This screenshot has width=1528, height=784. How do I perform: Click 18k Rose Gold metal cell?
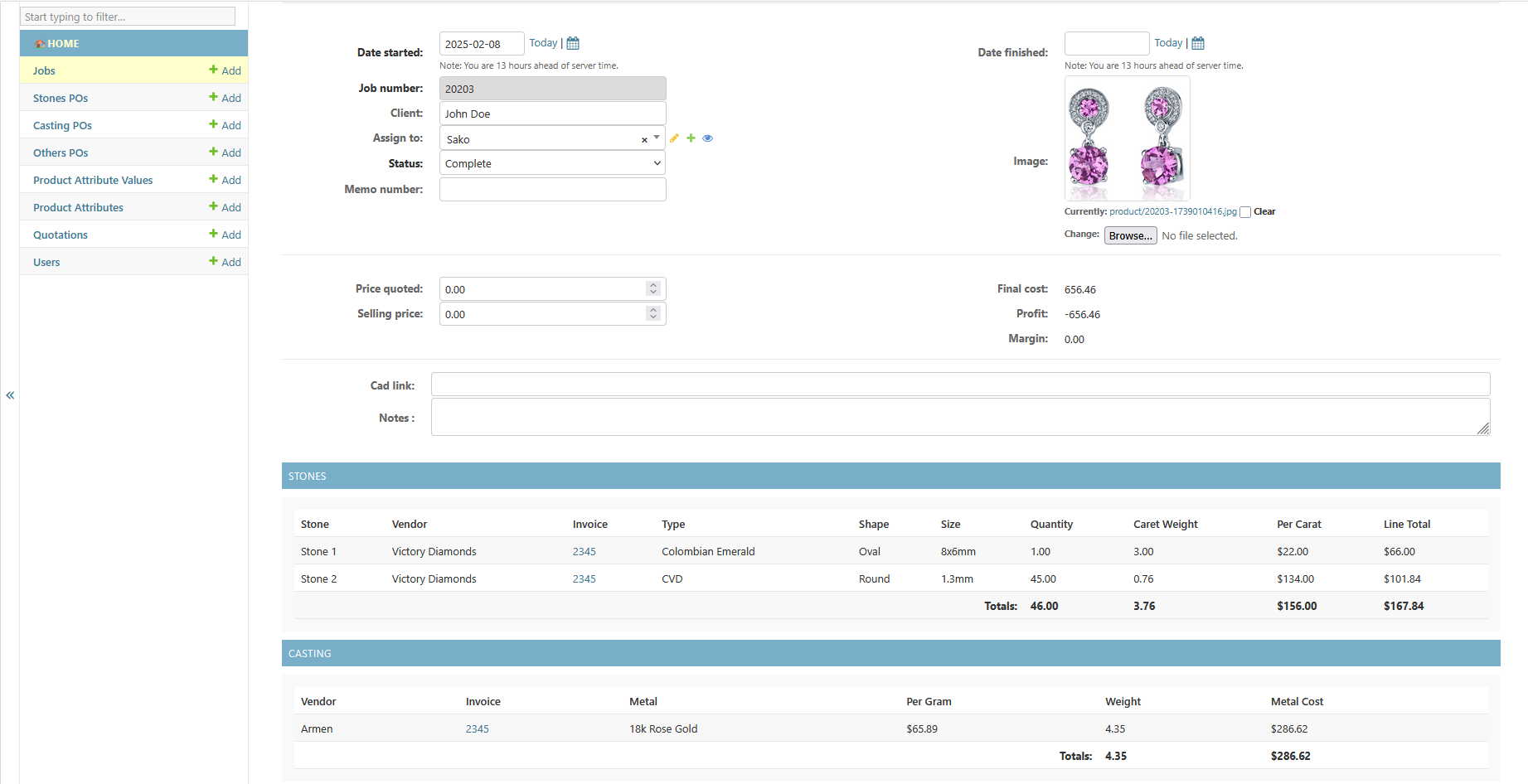click(x=663, y=728)
